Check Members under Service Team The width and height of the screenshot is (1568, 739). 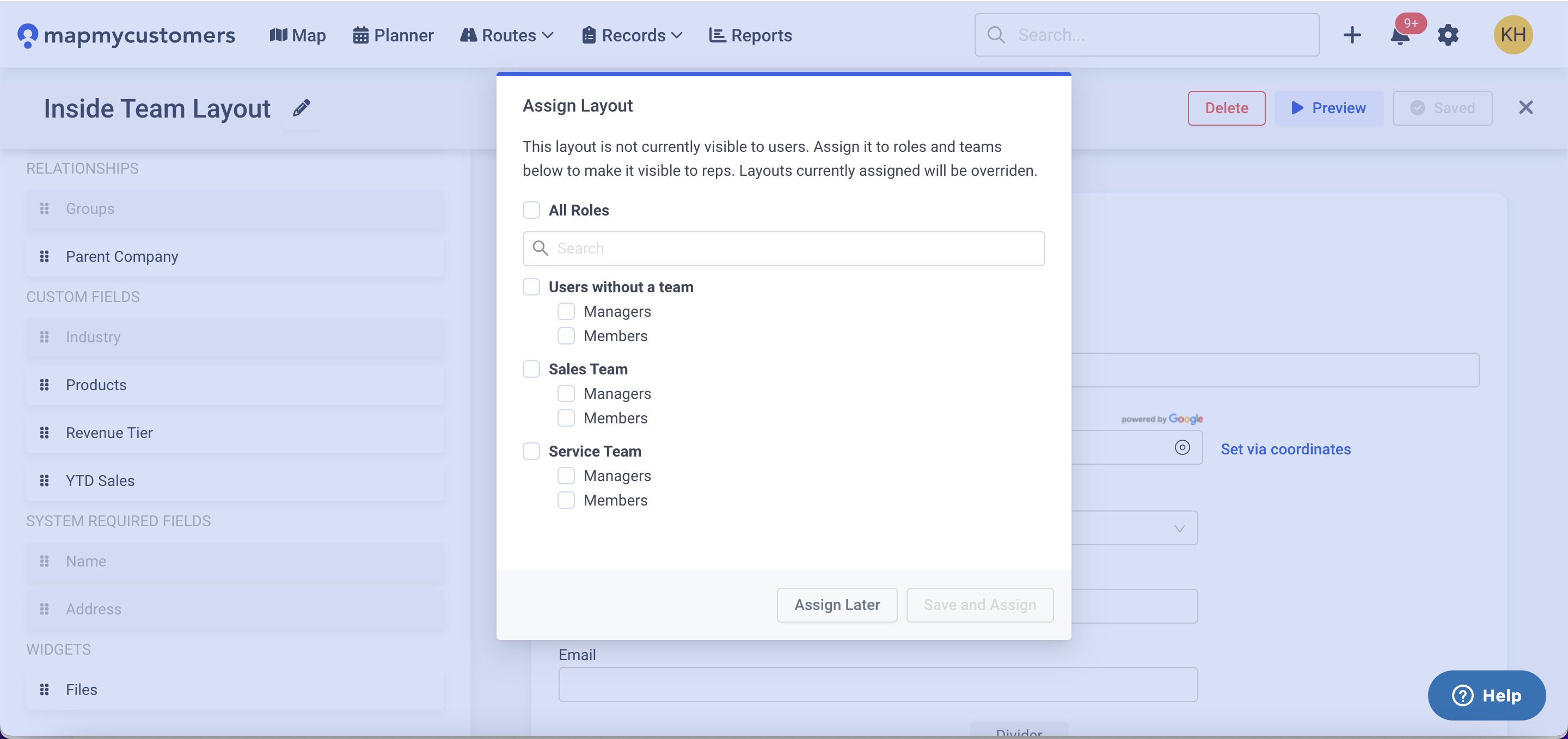(x=566, y=500)
